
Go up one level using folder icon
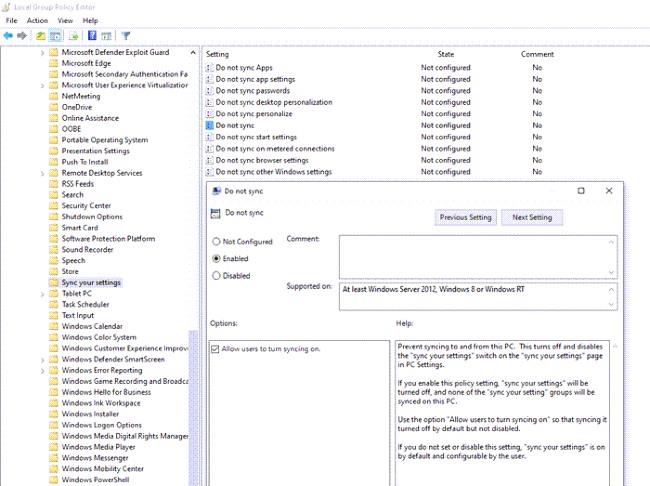pyautogui.click(x=41, y=36)
